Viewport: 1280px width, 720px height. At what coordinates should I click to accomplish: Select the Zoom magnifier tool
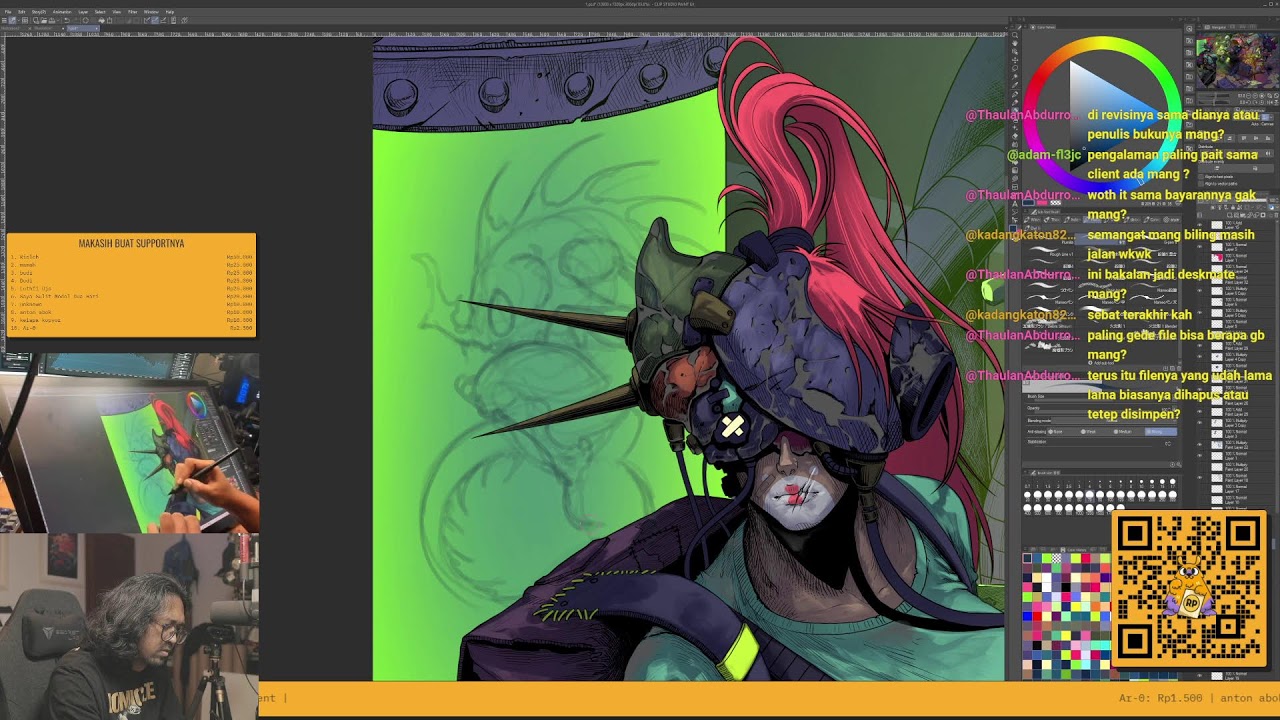pyautogui.click(x=1015, y=35)
